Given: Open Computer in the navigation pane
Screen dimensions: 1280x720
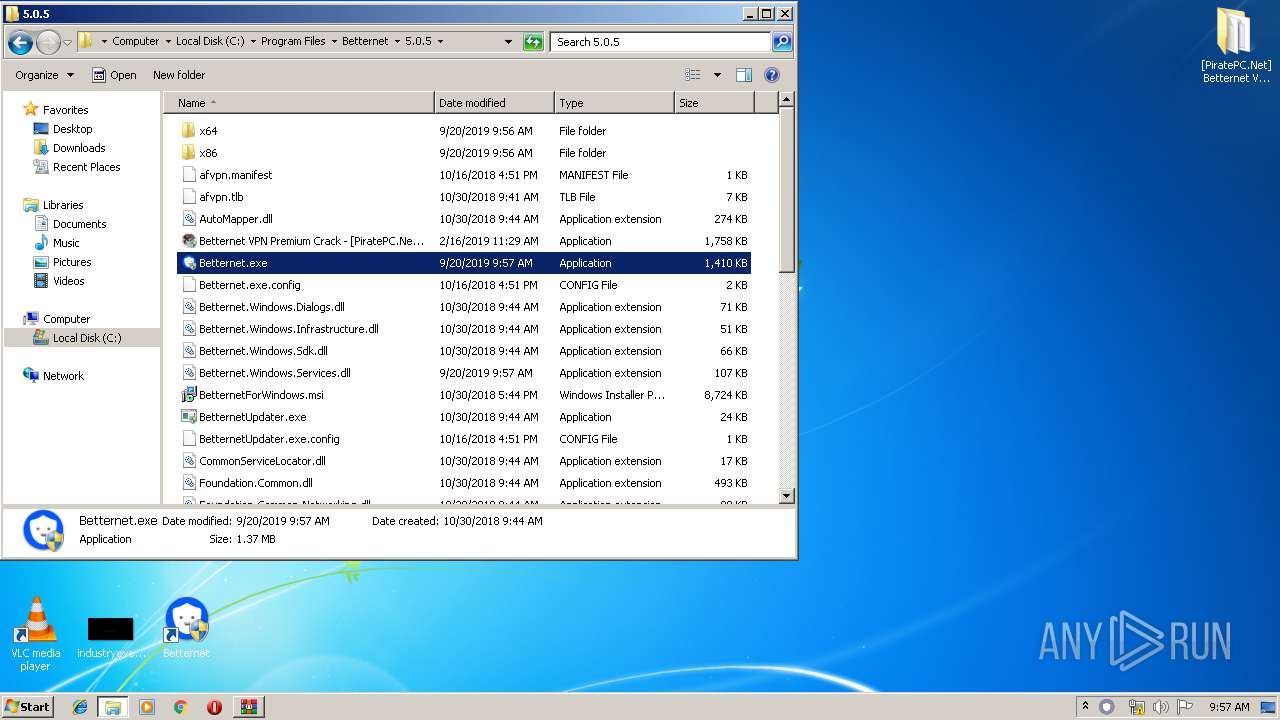Looking at the screenshot, I should (66, 319).
